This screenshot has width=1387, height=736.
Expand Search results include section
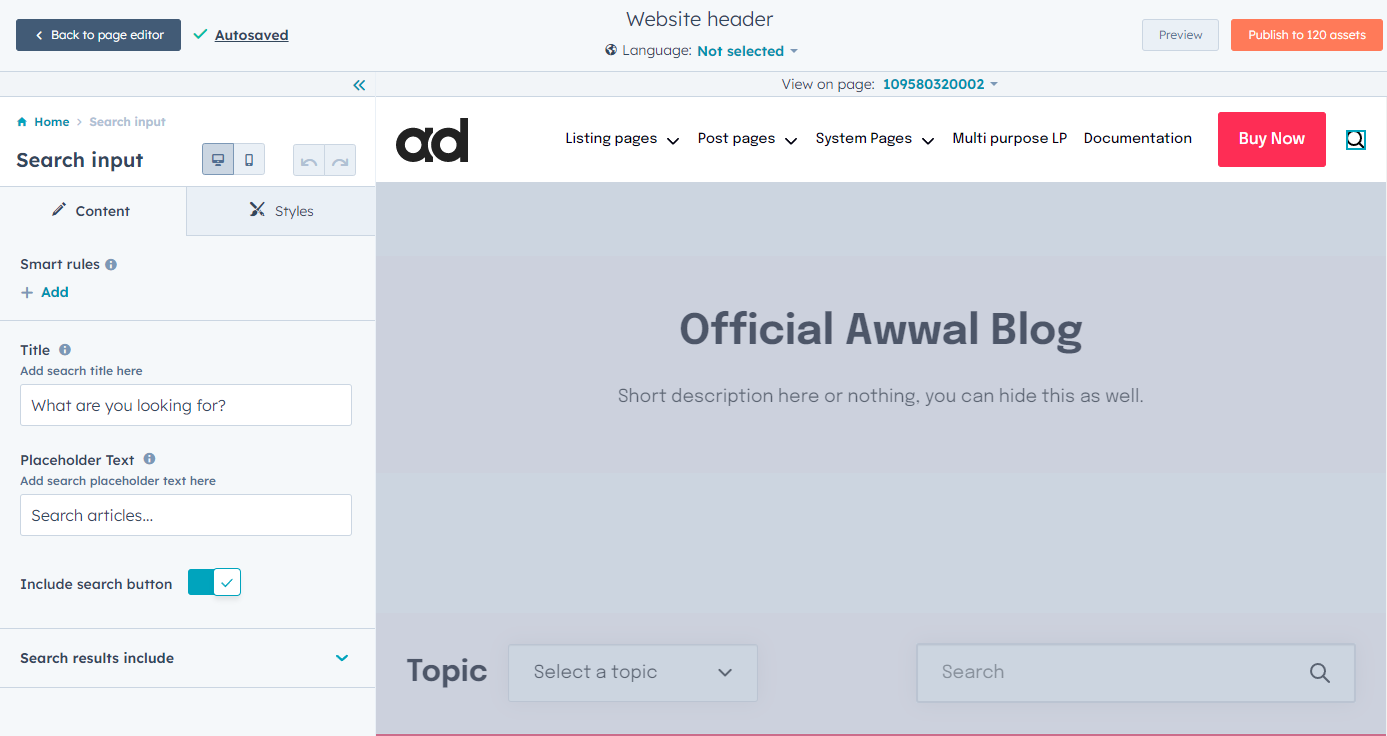[x=187, y=658]
